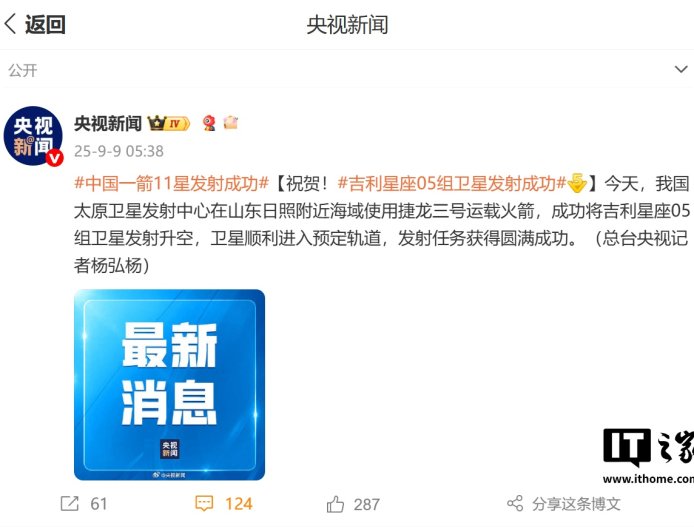Viewport: 694px width, 532px height.
Task: Open hashtag #中国一箭11星发射成功#
Action: pyautogui.click(x=172, y=183)
